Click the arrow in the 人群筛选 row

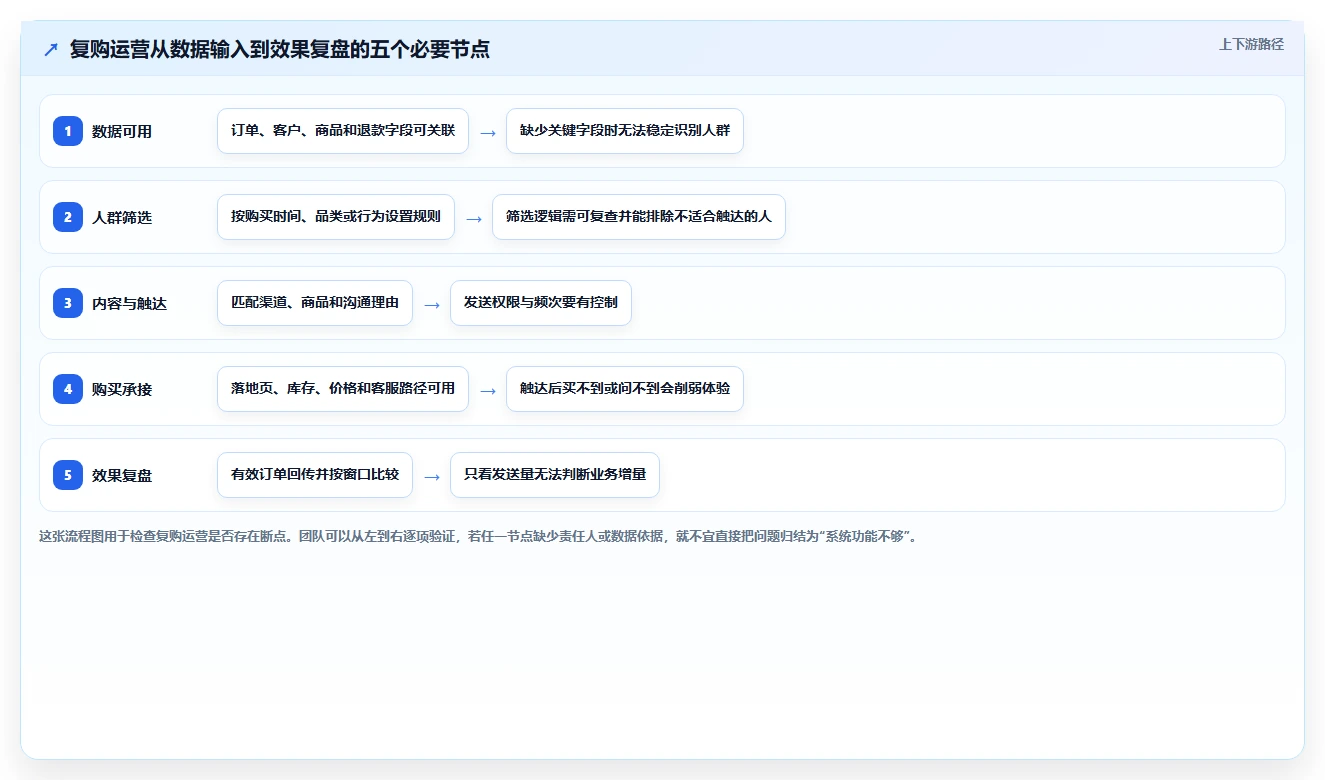pyautogui.click(x=474, y=218)
